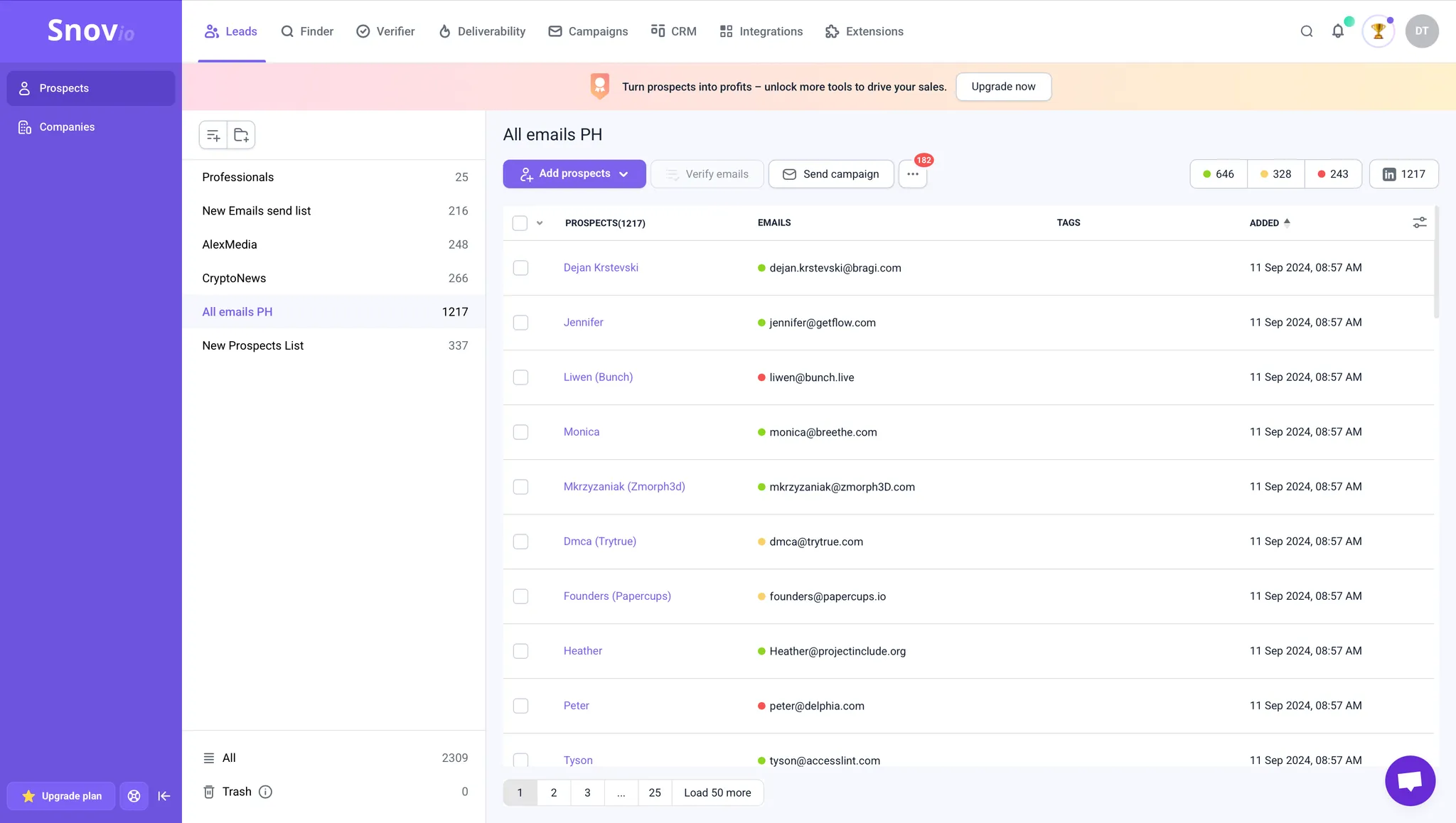Image resolution: width=1456 pixels, height=823 pixels.
Task: Select the Jennifer row checkbox
Action: point(520,323)
